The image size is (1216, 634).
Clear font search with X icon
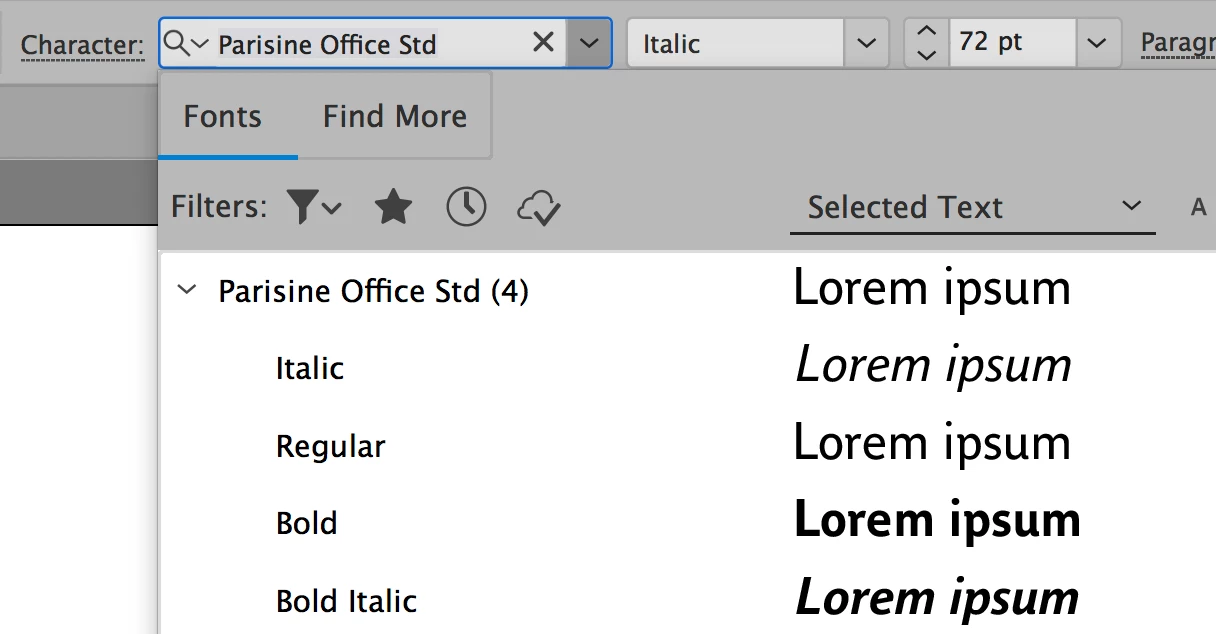point(543,42)
